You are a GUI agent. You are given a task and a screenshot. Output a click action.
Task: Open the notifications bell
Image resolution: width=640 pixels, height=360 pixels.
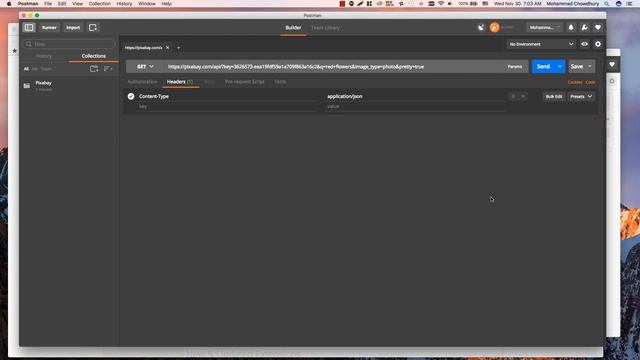pyautogui.click(x=571, y=27)
